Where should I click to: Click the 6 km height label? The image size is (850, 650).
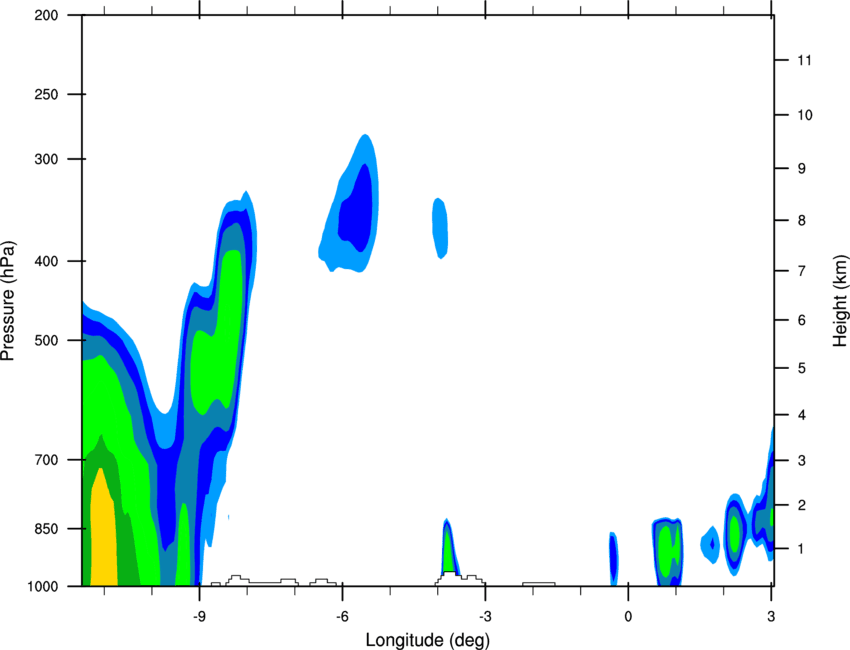click(x=802, y=320)
